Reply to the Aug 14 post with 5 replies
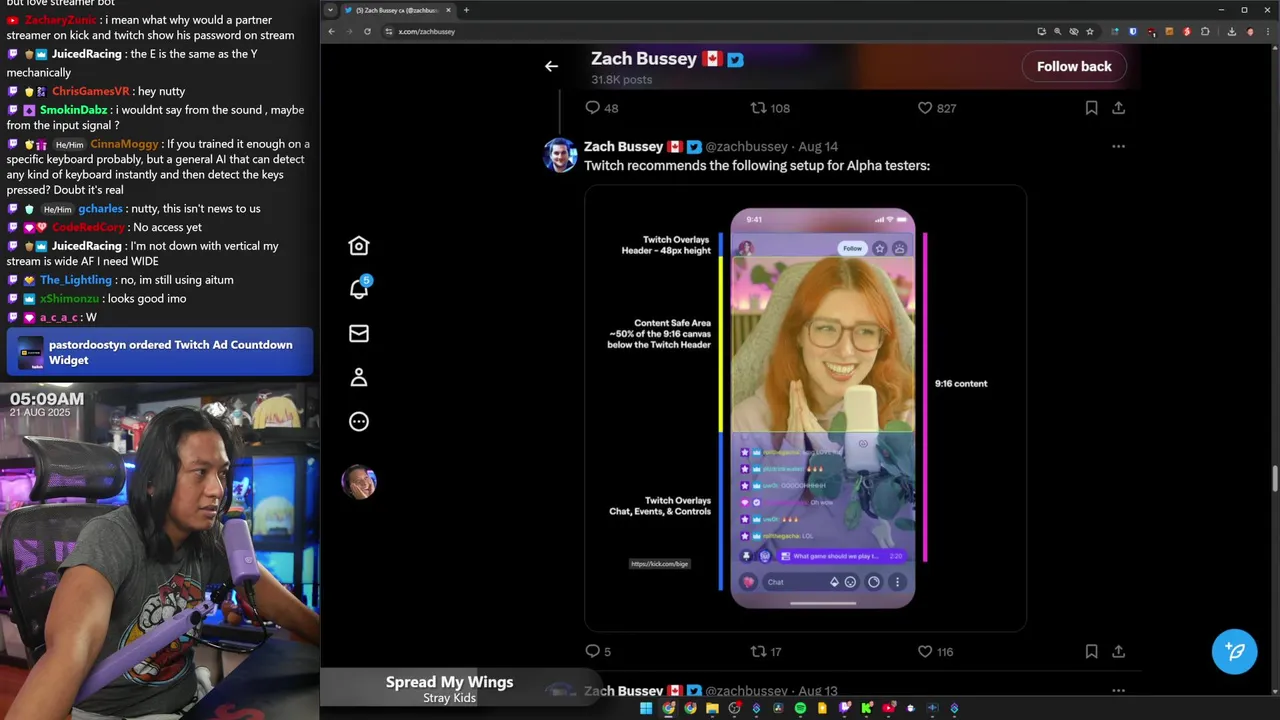The width and height of the screenshot is (1280, 720). point(598,651)
